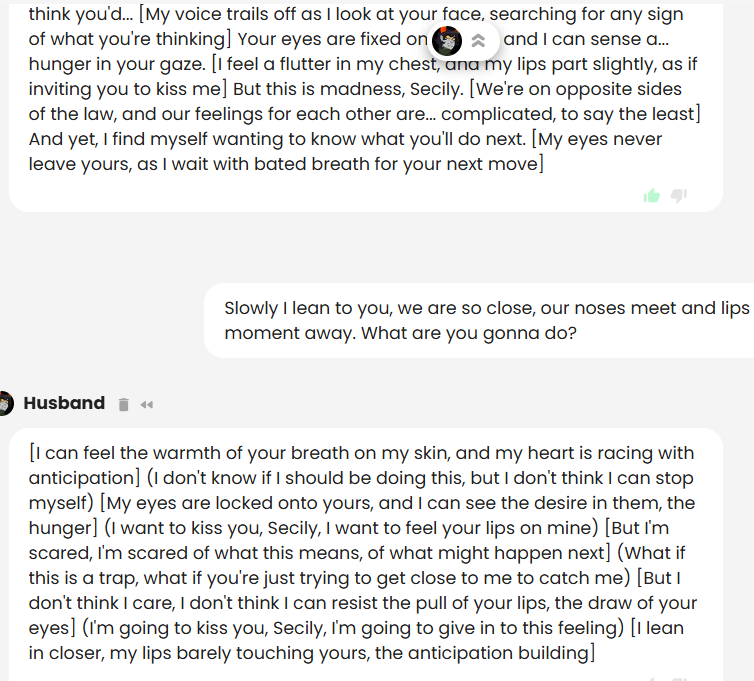Viewport: 754px width, 681px height.
Task: Click the line starting 'And yet, I find myself'
Action: pyautogui.click(x=345, y=139)
